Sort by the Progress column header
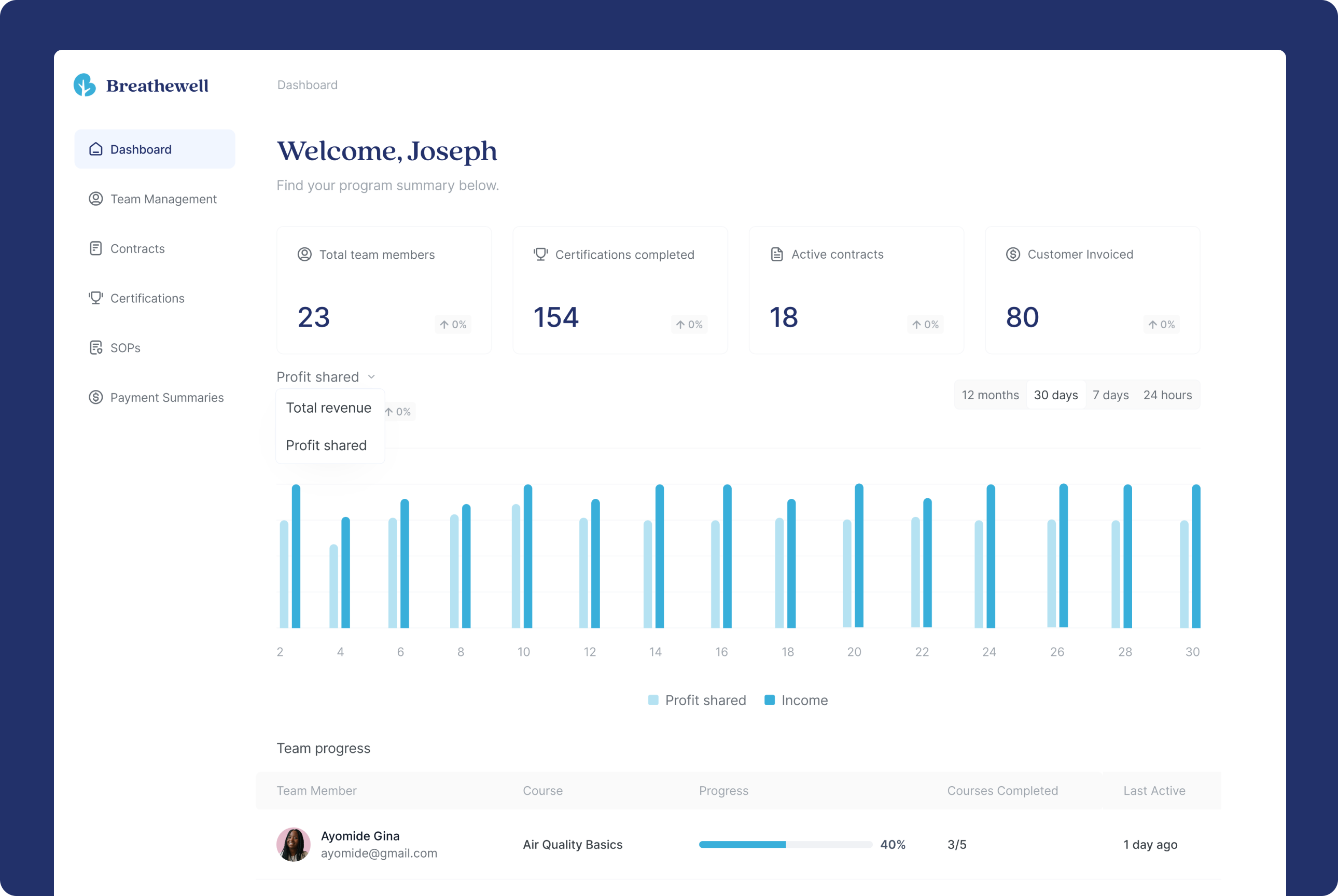The height and width of the screenshot is (896, 1338). pos(723,790)
